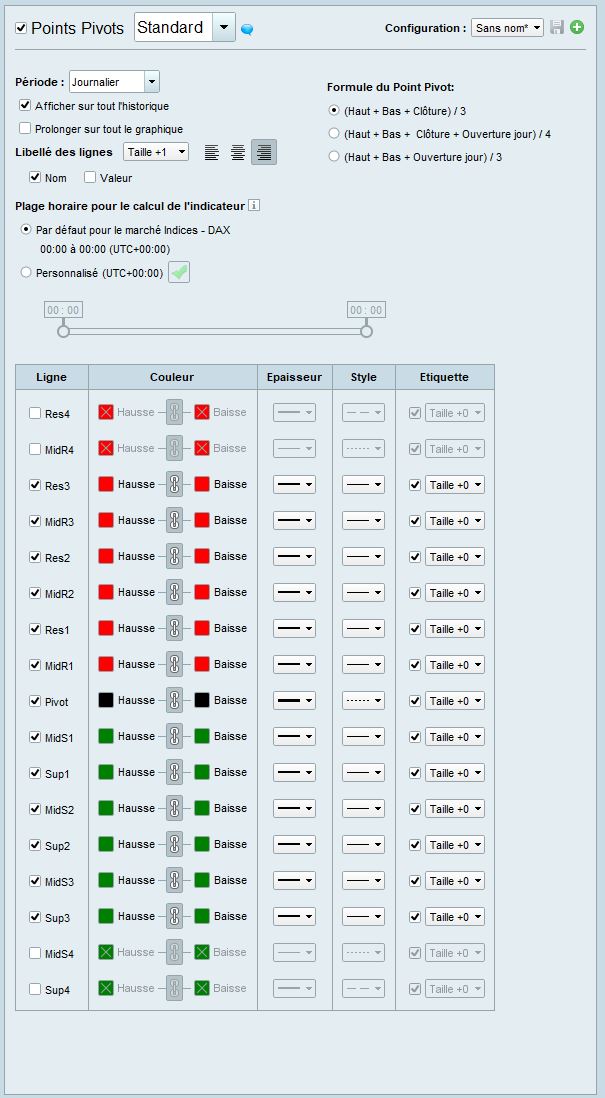The image size is (605, 1098).
Task: Open Epaisseur dropdown for Pivot row
Action: pyautogui.click(x=294, y=700)
